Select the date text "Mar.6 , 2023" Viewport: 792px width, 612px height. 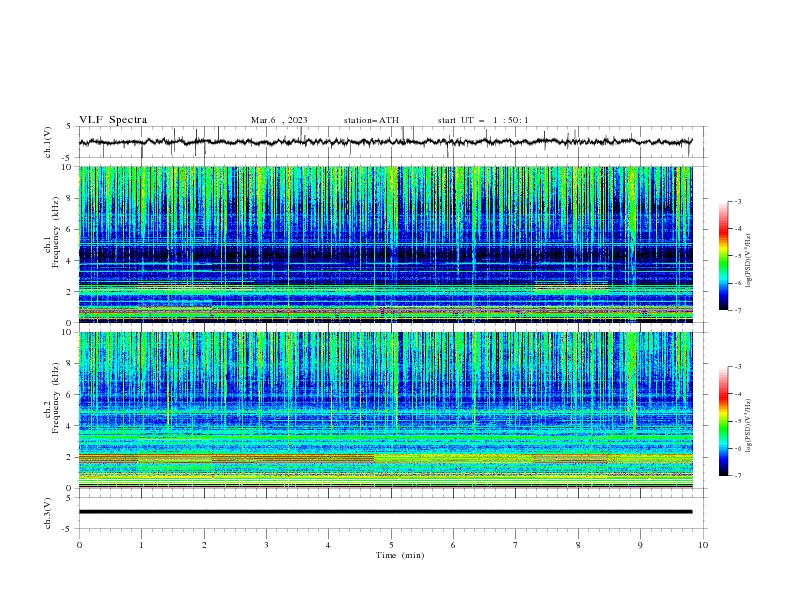click(x=279, y=120)
